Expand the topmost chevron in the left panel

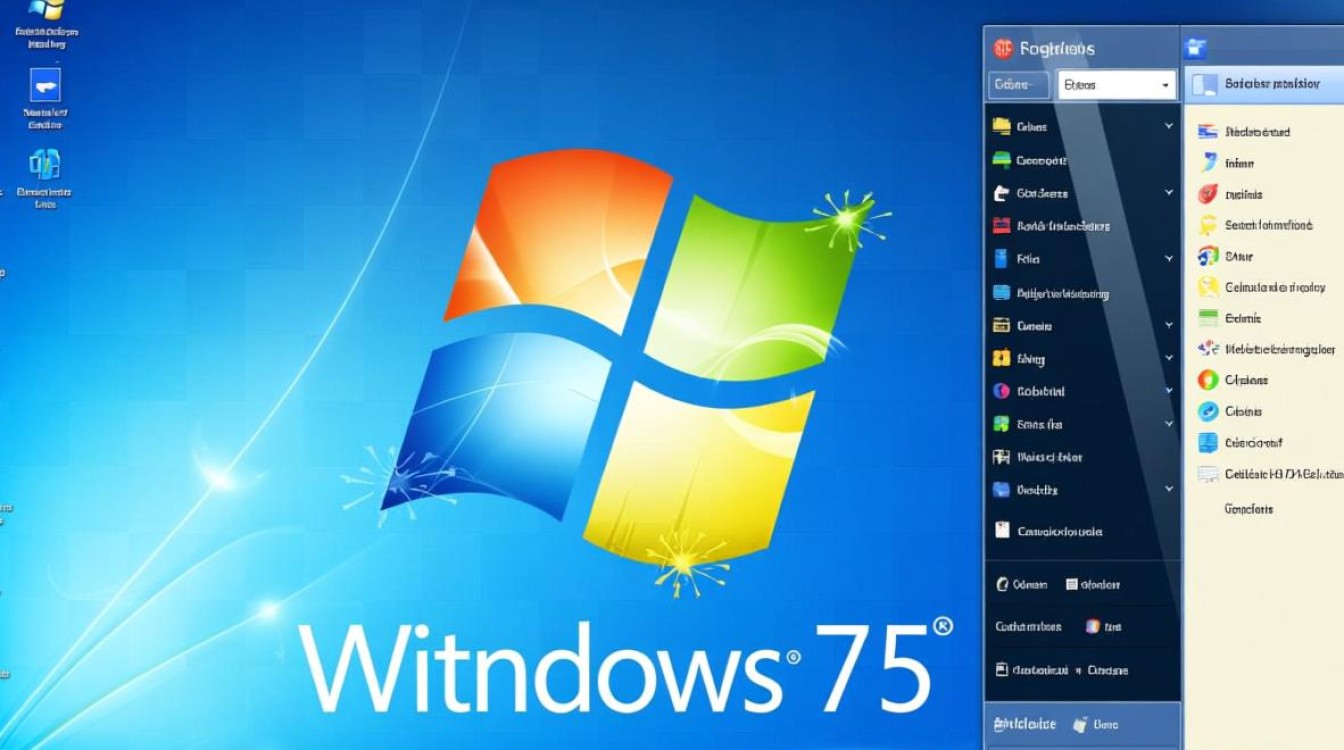click(x=1168, y=127)
